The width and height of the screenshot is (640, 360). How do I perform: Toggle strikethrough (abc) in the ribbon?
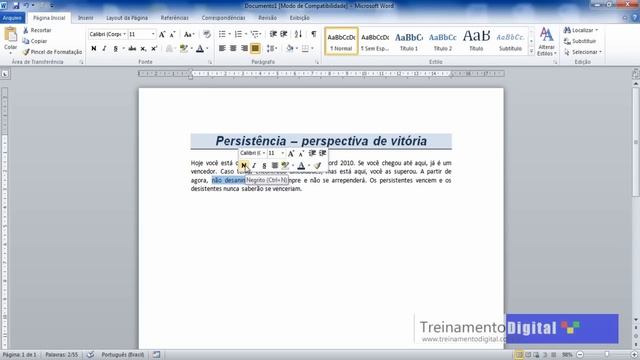tap(132, 49)
